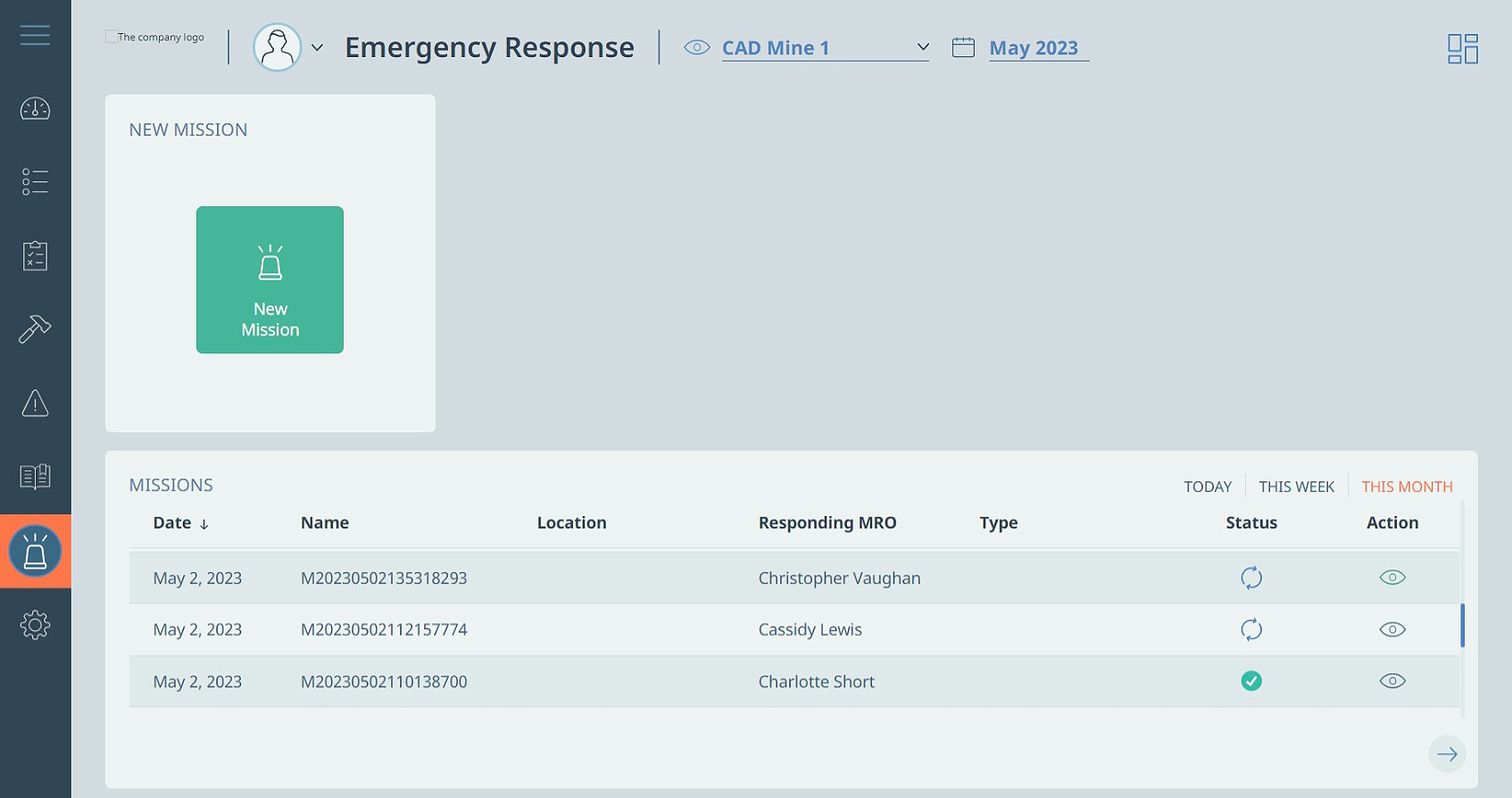
Task: Expand the user profile chevron dropdown
Action: pyautogui.click(x=317, y=48)
